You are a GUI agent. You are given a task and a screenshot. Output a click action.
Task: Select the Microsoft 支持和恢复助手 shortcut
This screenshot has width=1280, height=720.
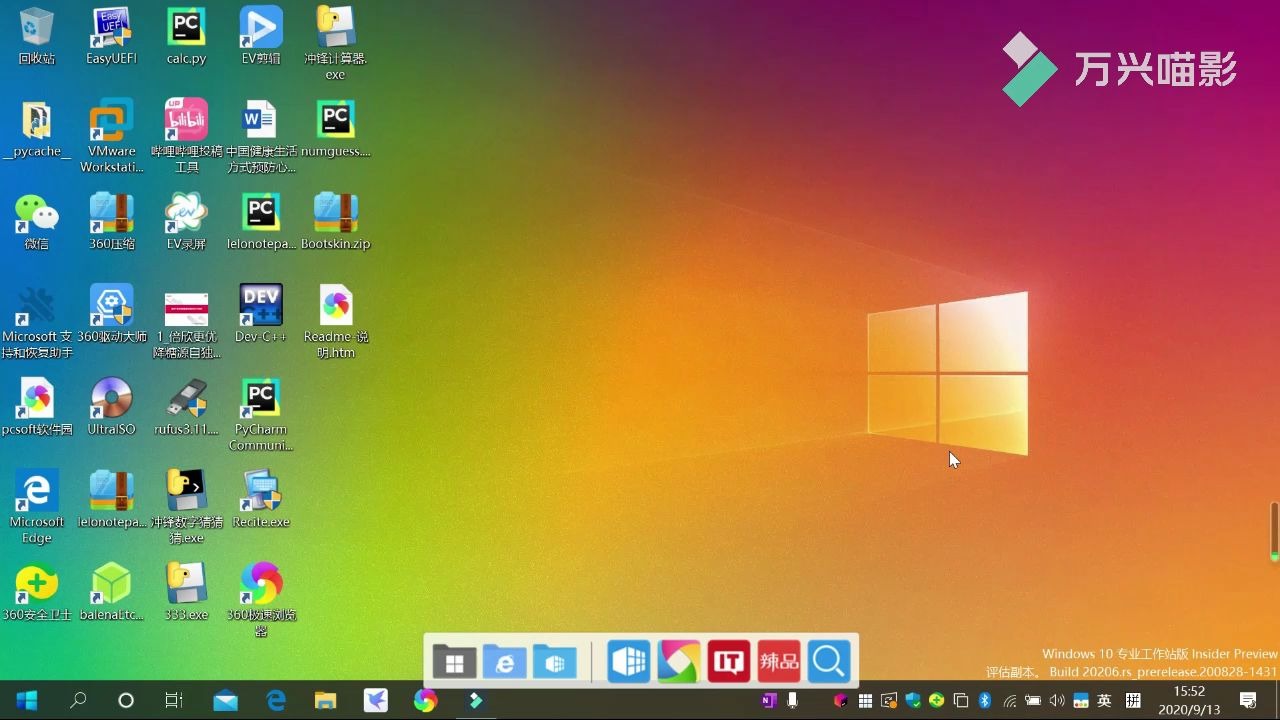[x=37, y=321]
